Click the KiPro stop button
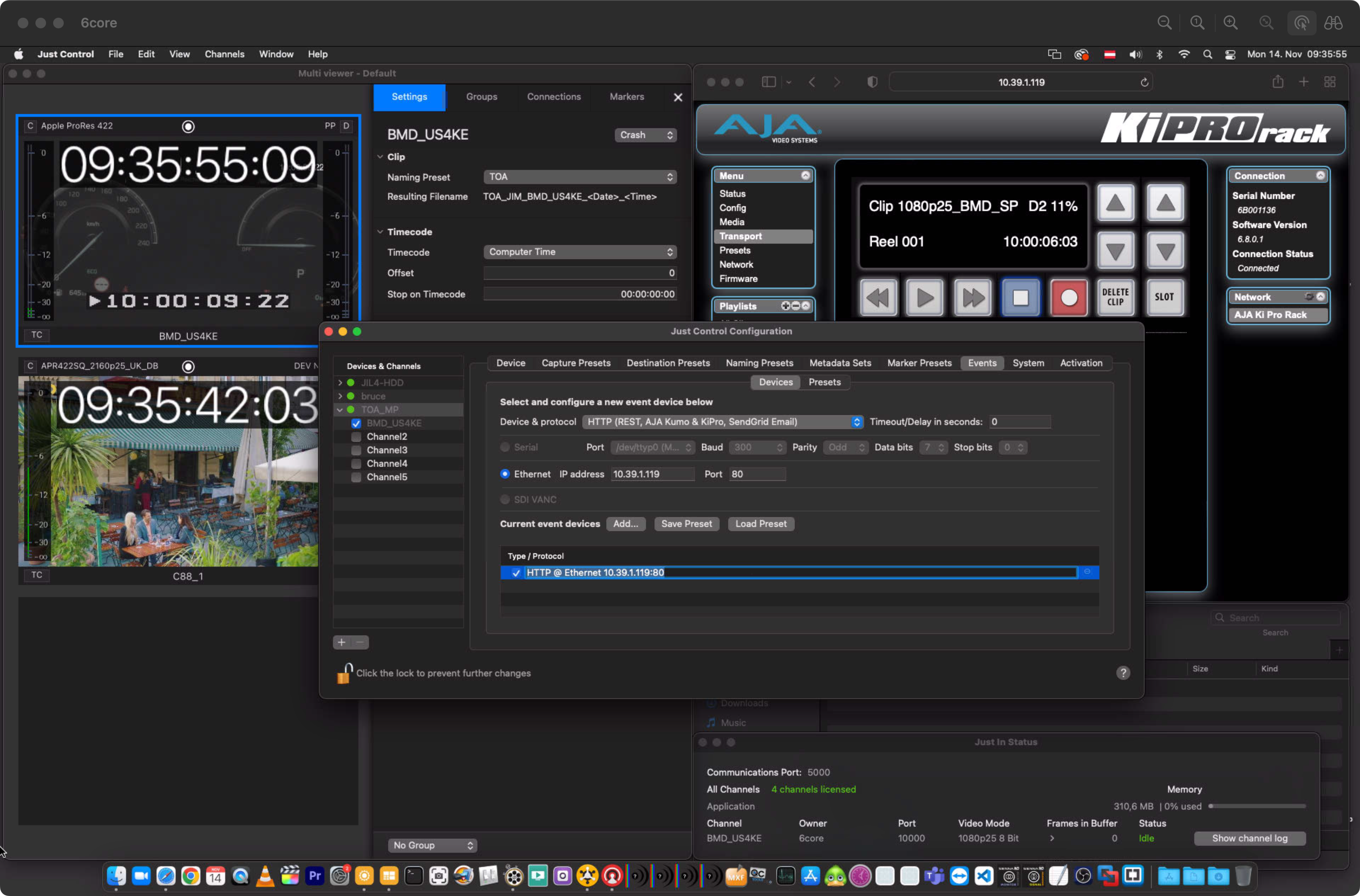Screen dimensions: 1360x896 click(x=1020, y=298)
